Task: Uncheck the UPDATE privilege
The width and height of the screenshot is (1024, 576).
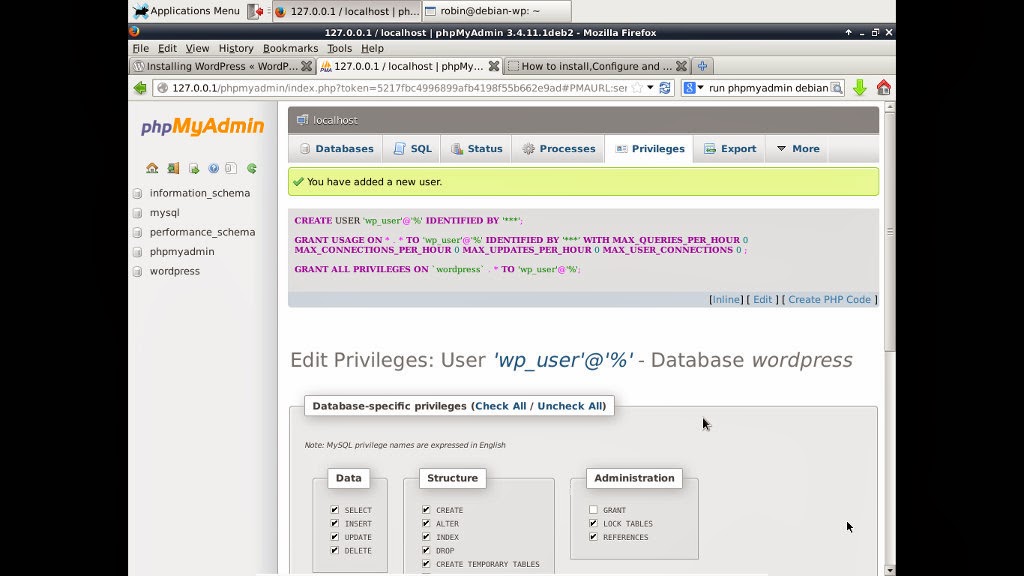Action: pos(335,537)
